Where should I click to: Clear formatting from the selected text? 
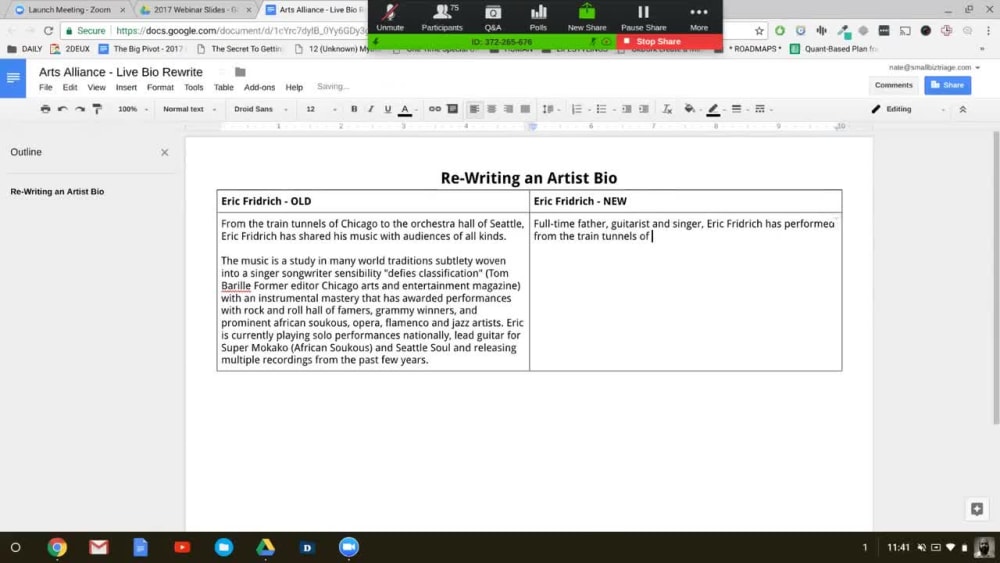pos(667,109)
